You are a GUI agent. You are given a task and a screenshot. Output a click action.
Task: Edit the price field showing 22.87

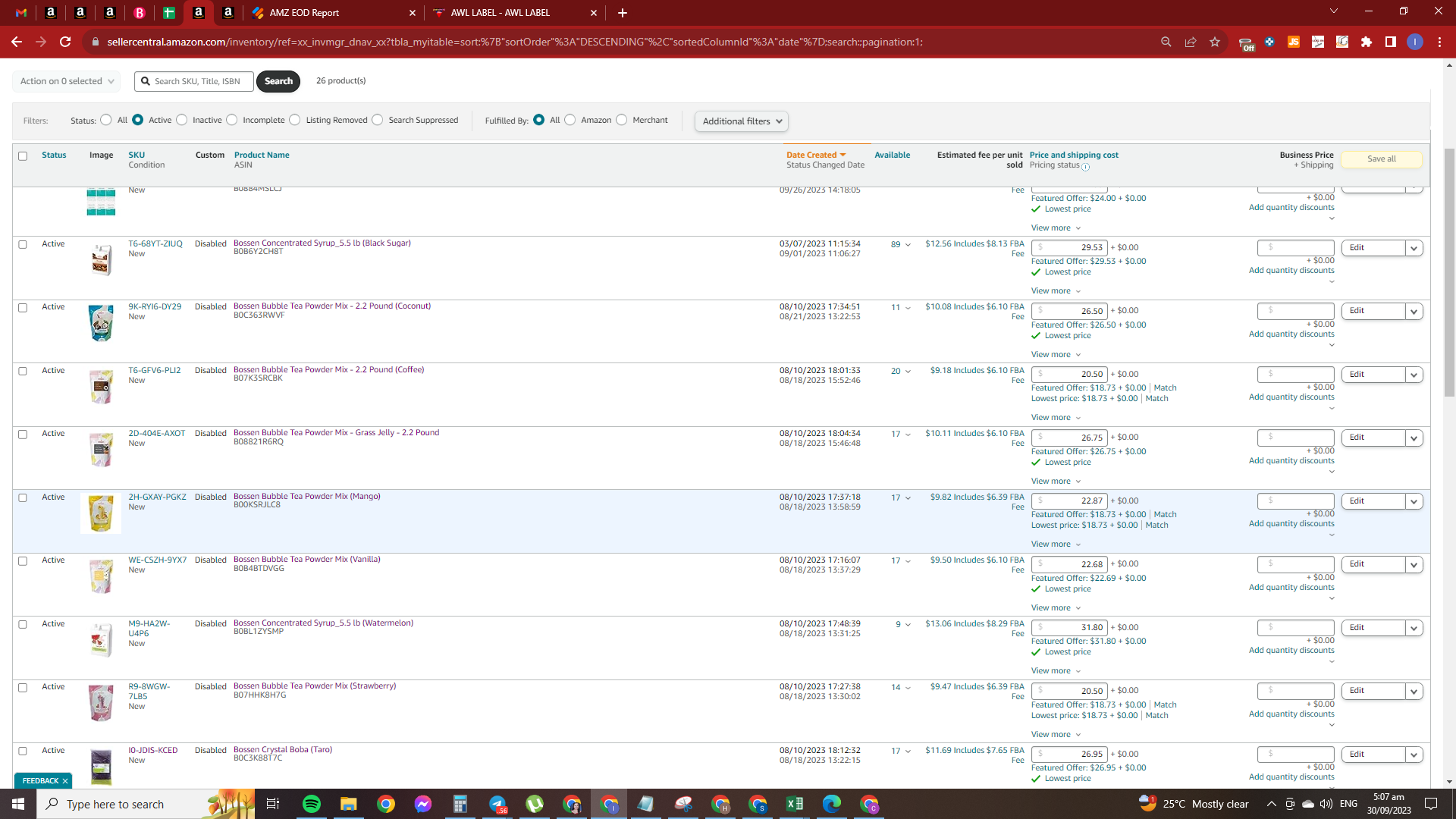pos(1070,501)
